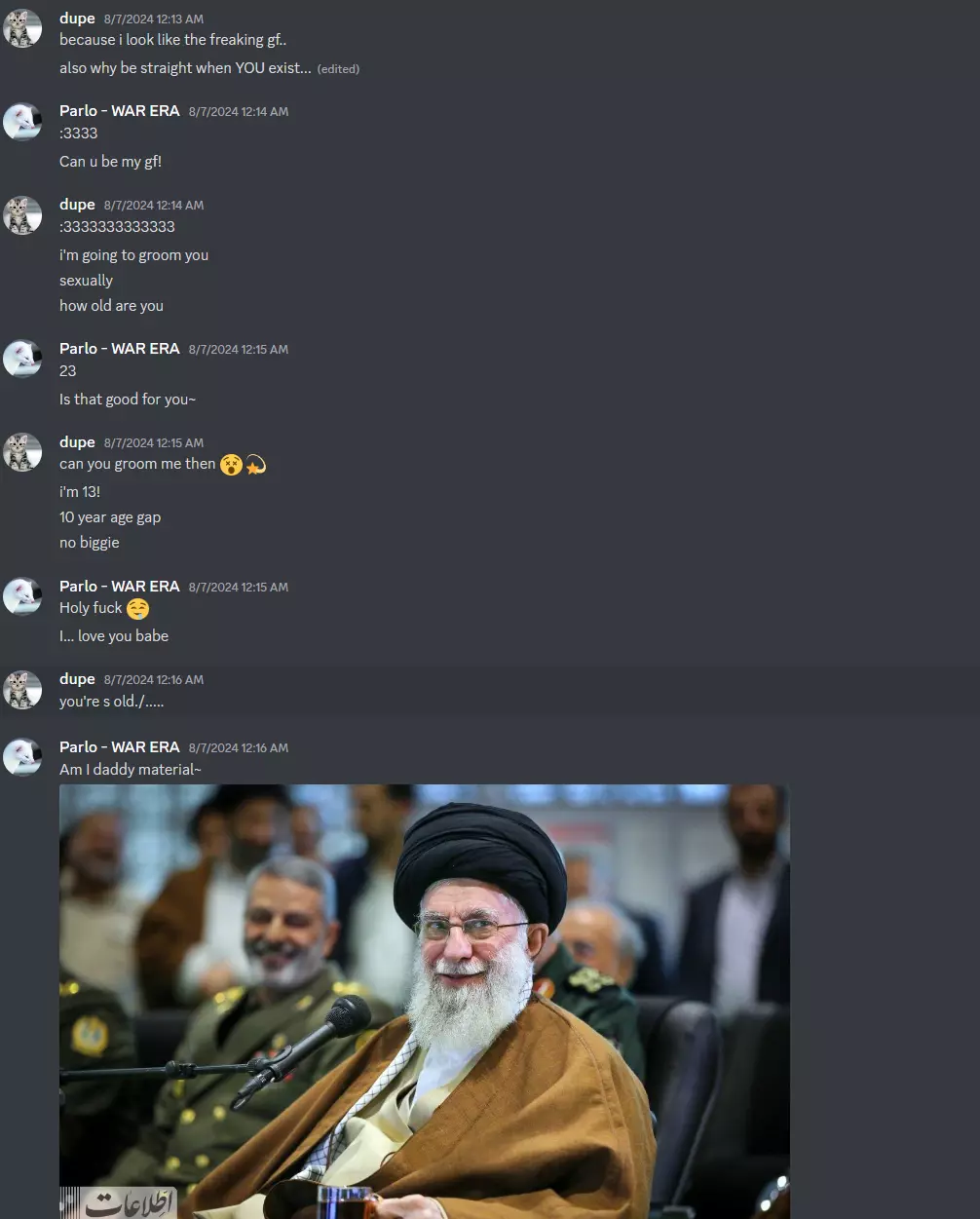Screen dimensions: 980x1219
Task: Click the timestamp on dupe's 12:16 AM message
Action: click(x=154, y=680)
